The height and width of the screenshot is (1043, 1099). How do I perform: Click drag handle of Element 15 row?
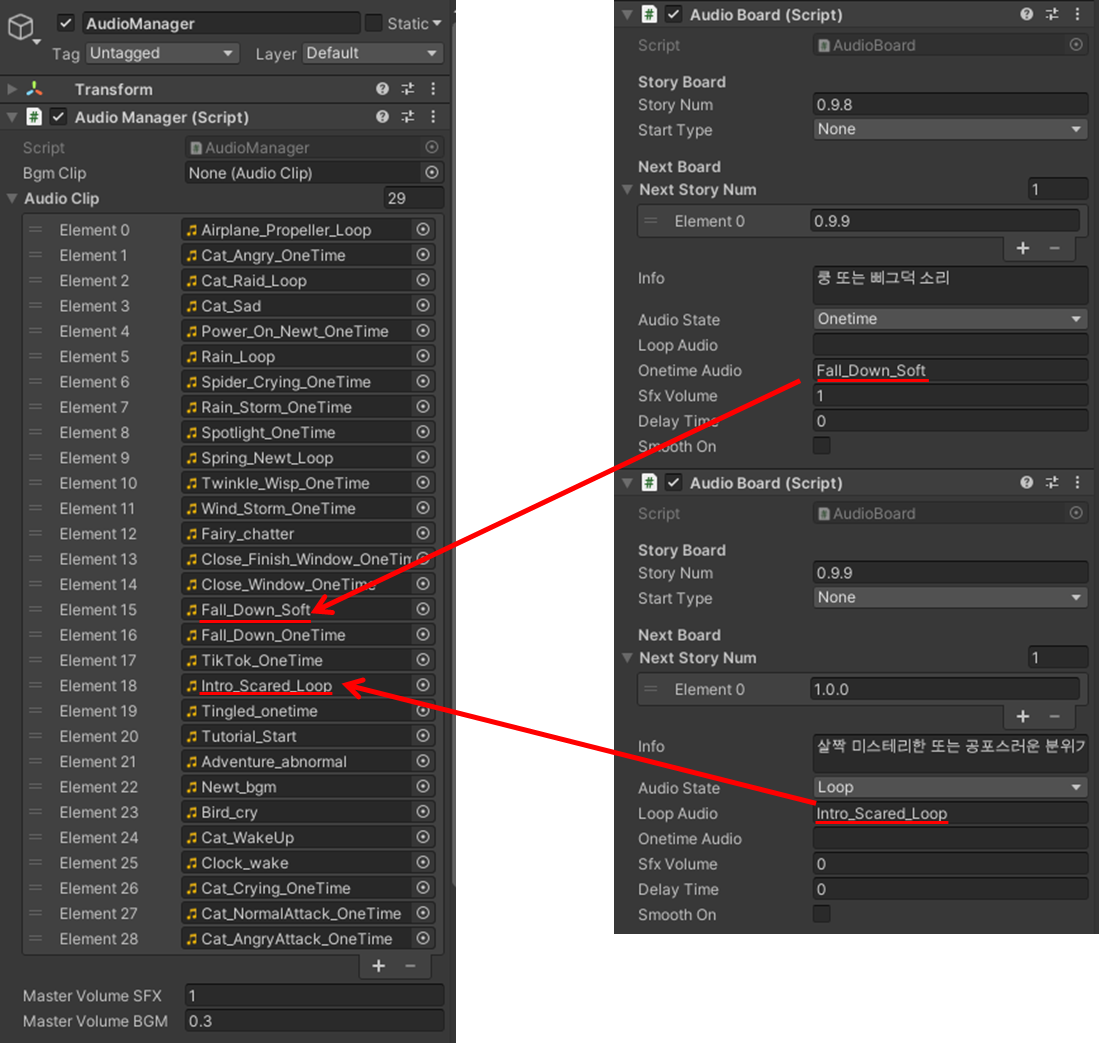click(x=36, y=609)
